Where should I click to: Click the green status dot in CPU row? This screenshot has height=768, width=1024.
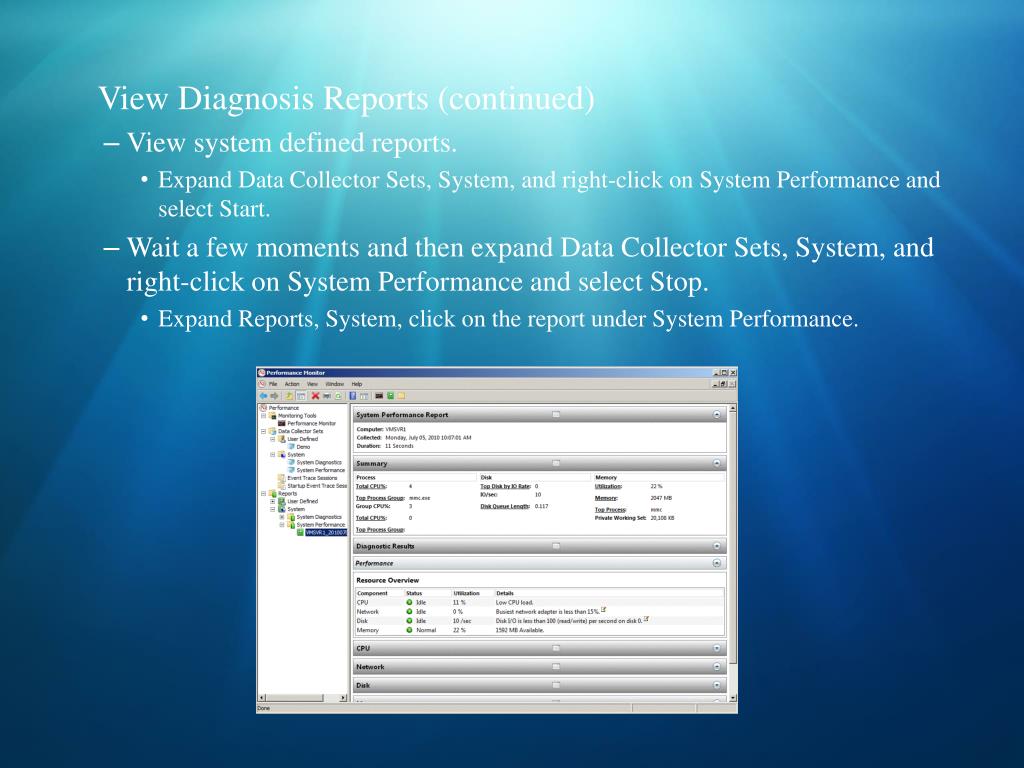coord(409,602)
